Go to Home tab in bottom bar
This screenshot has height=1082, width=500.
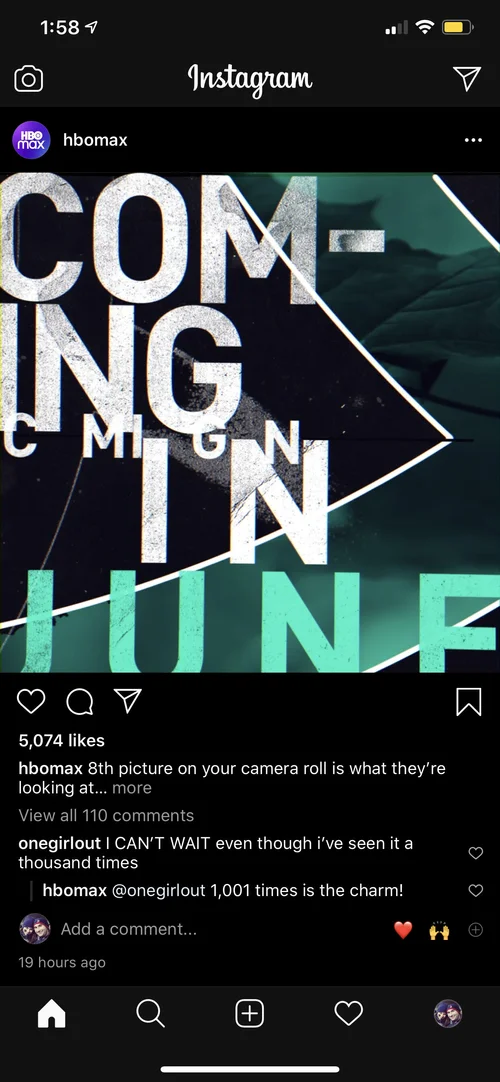click(x=52, y=1014)
